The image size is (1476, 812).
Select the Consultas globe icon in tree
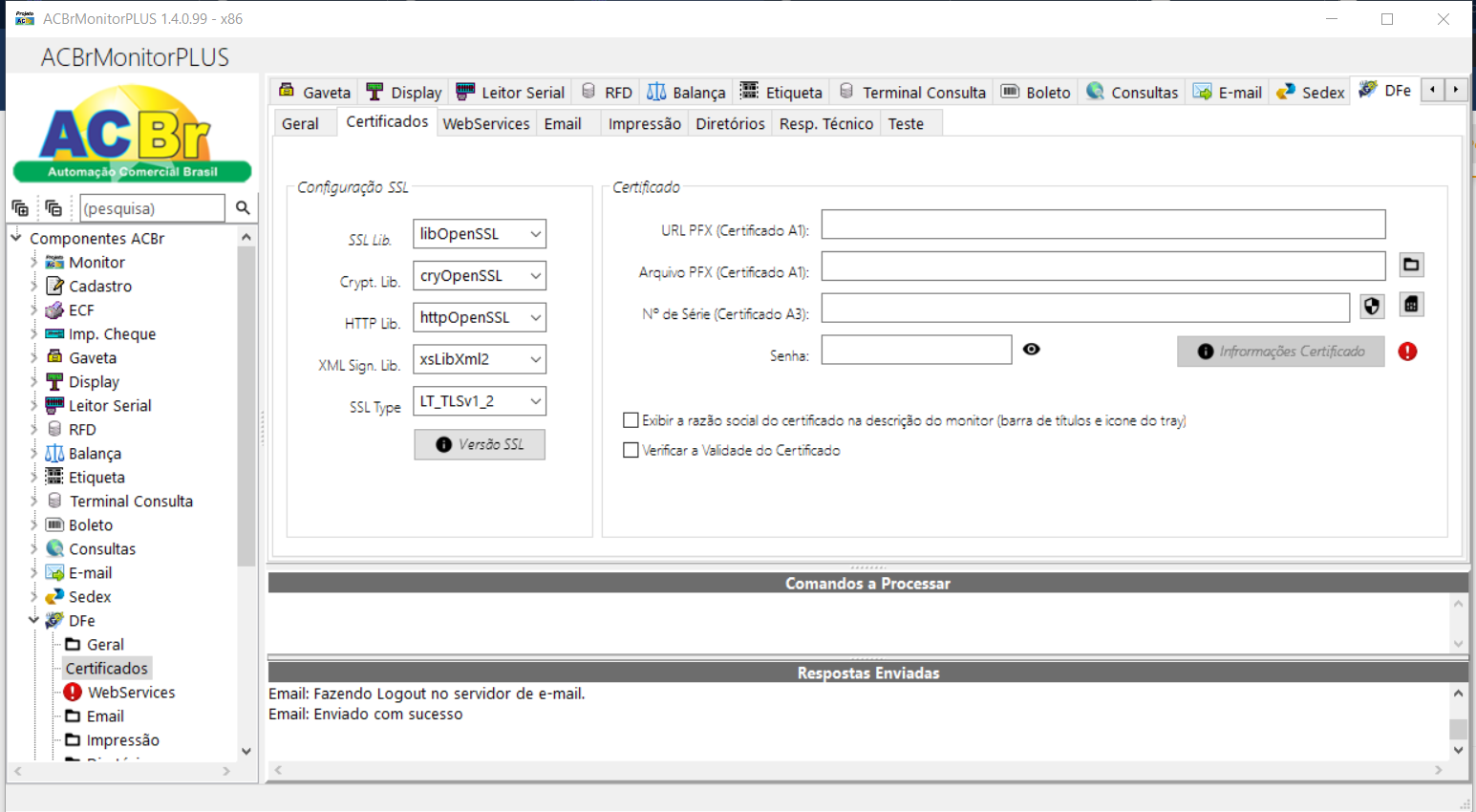click(54, 548)
